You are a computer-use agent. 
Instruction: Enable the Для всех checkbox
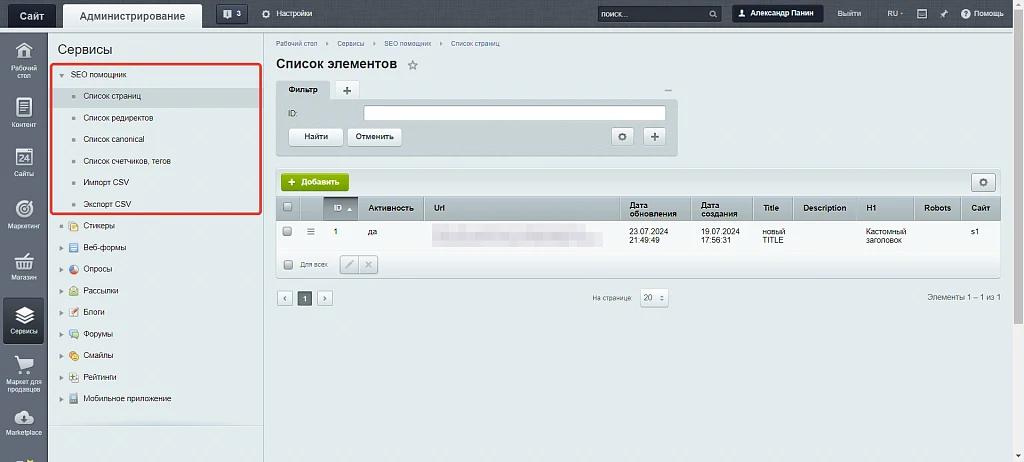[x=288, y=265]
